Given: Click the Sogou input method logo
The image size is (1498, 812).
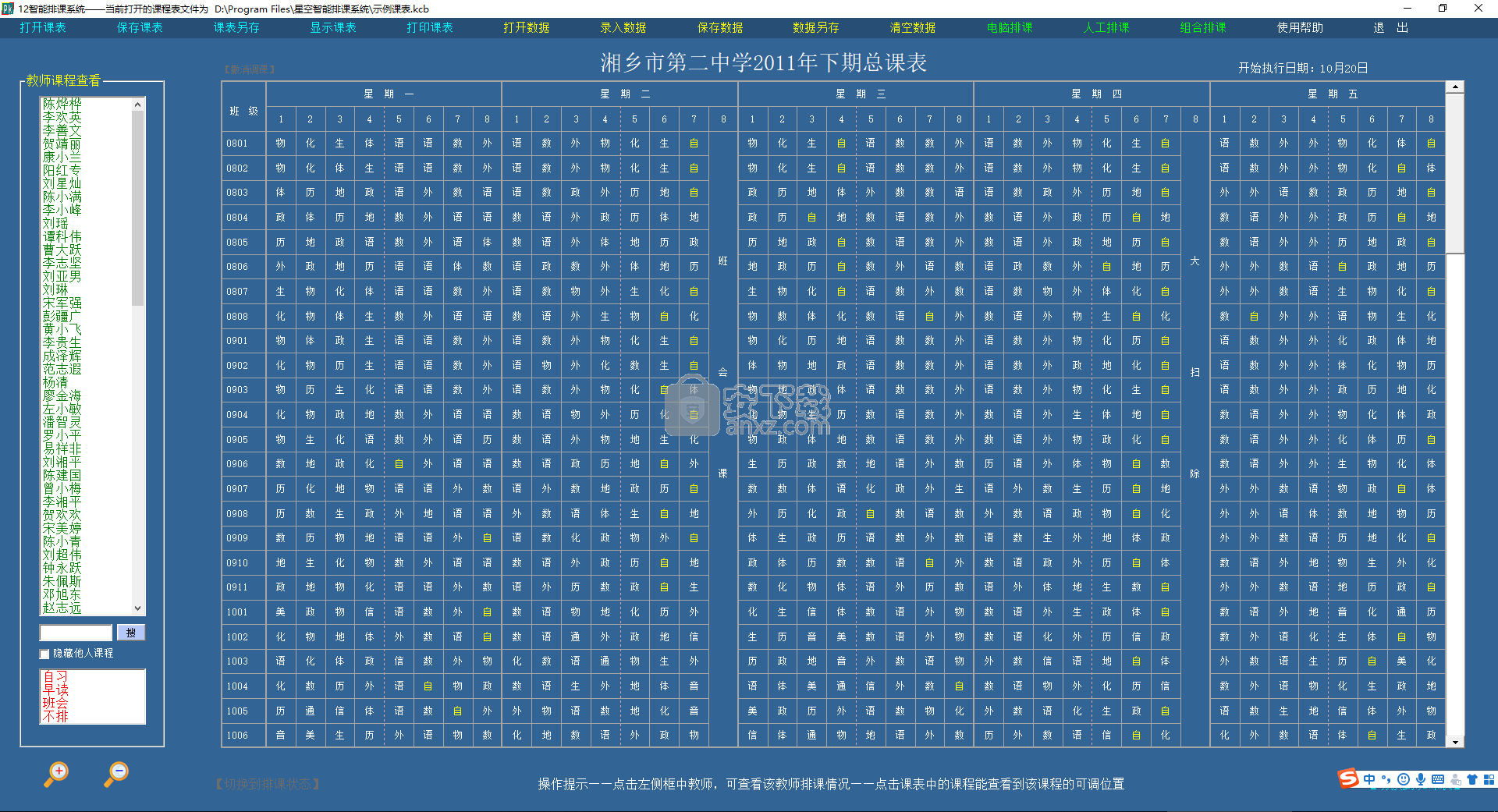Looking at the screenshot, I should [1348, 778].
